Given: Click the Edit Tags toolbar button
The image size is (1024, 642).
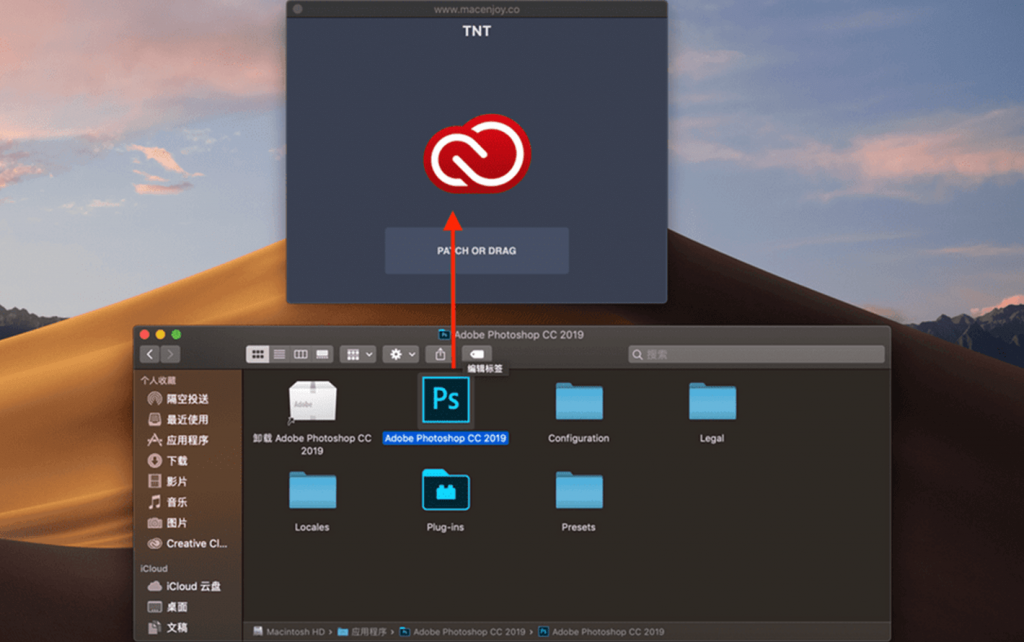Looking at the screenshot, I should click(x=477, y=354).
